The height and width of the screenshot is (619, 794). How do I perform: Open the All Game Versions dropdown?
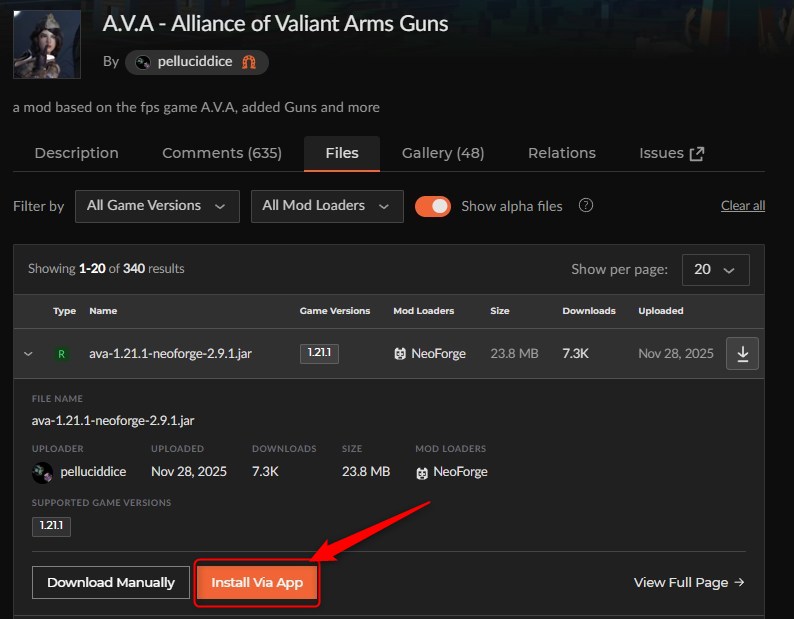pos(157,206)
